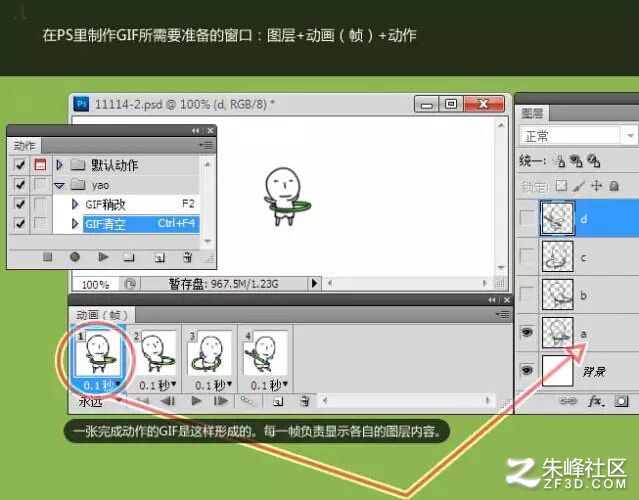Click lock image pixels brush icon
Screen dimensions: 639x500
click(579, 186)
